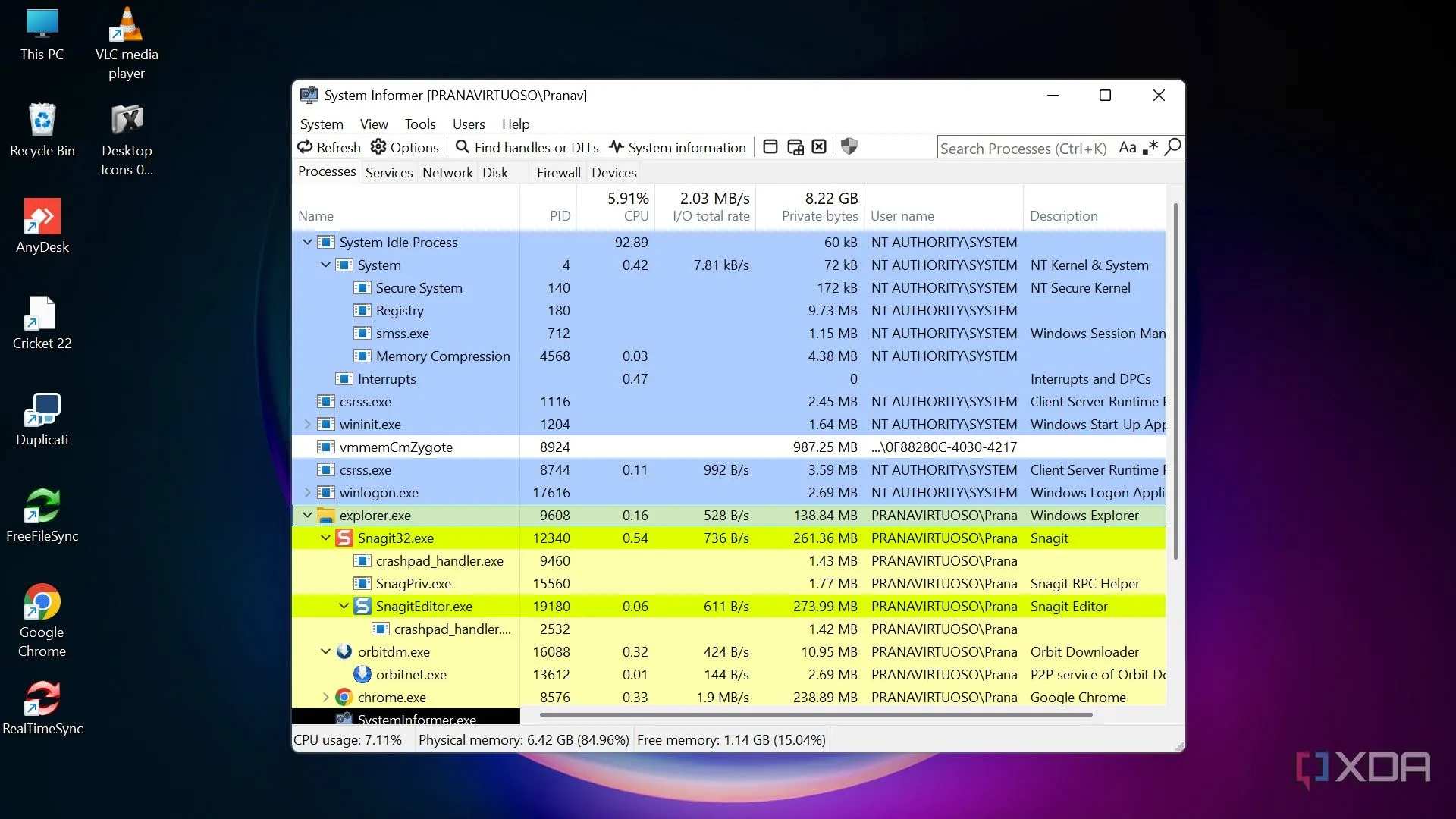This screenshot has height=819, width=1456.
Task: Expand the wininit.exe process node
Action: (307, 424)
